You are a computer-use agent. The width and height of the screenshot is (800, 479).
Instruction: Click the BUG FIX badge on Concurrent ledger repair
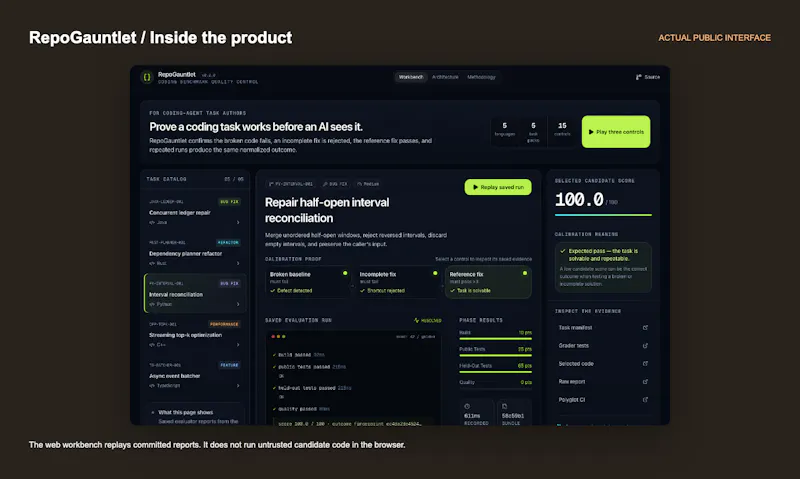point(230,201)
